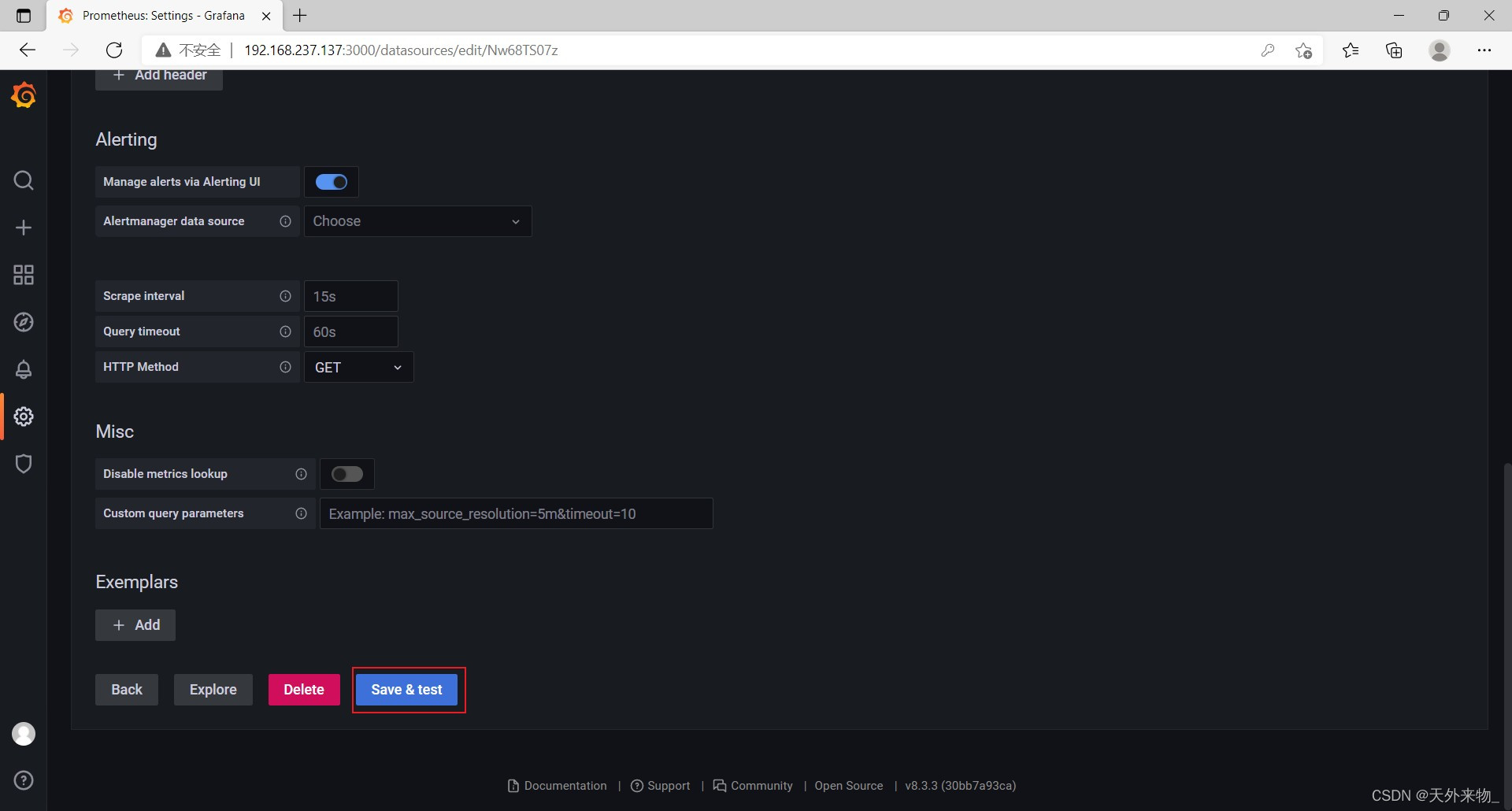Image resolution: width=1512 pixels, height=811 pixels.
Task: Toggle Disable metrics lookup switch
Action: tap(347, 474)
